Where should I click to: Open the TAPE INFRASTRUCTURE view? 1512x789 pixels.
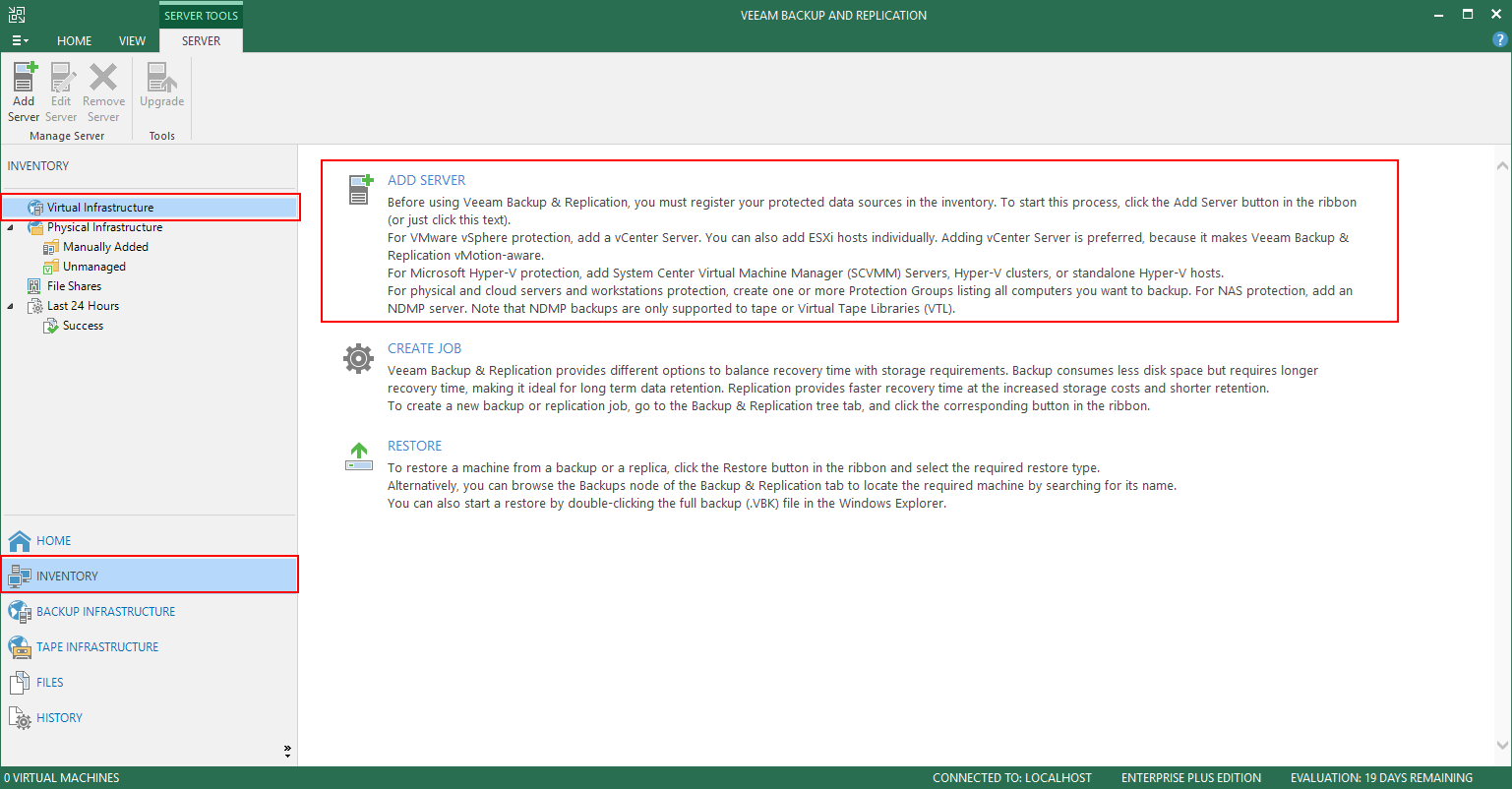[x=149, y=646]
